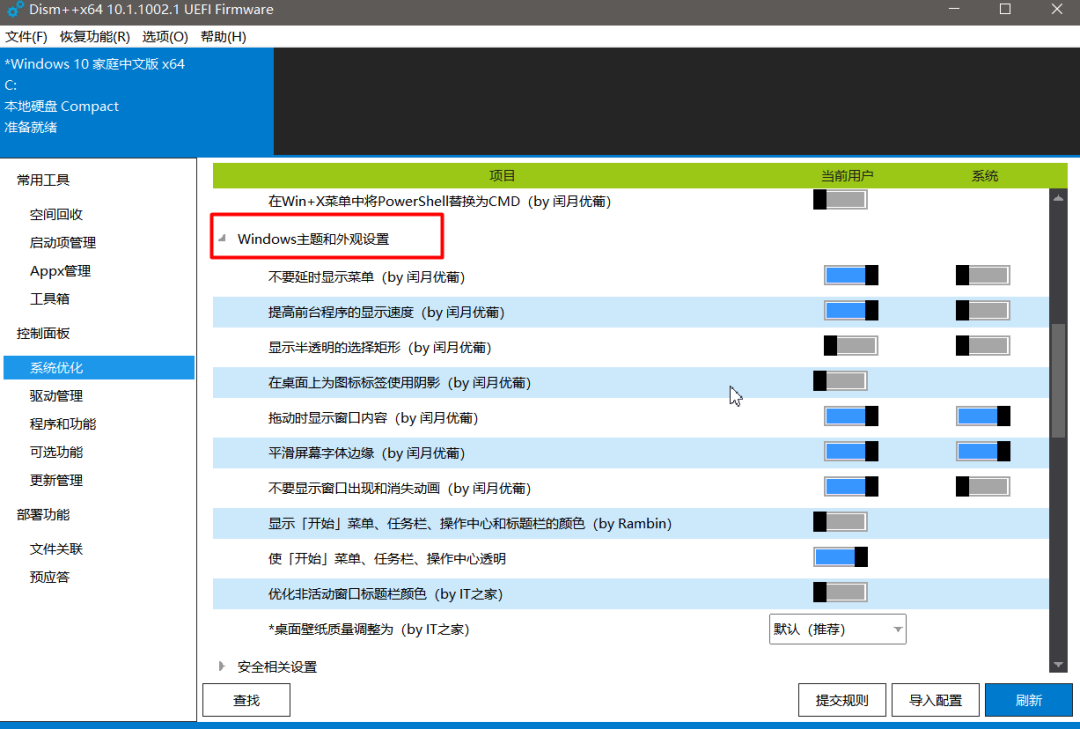The height and width of the screenshot is (729, 1080).
Task: Select the *桌面壁纸质量调整为 row label
Action: (x=368, y=629)
